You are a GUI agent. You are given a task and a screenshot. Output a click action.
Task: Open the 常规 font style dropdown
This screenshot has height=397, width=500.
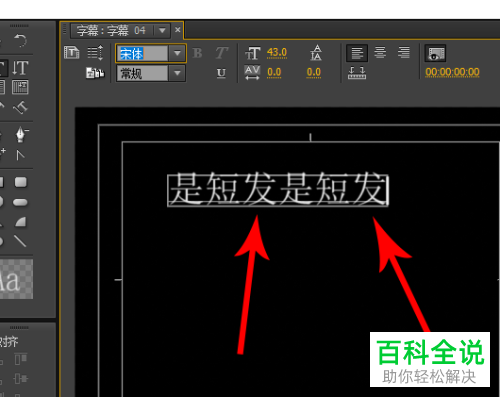(177, 73)
